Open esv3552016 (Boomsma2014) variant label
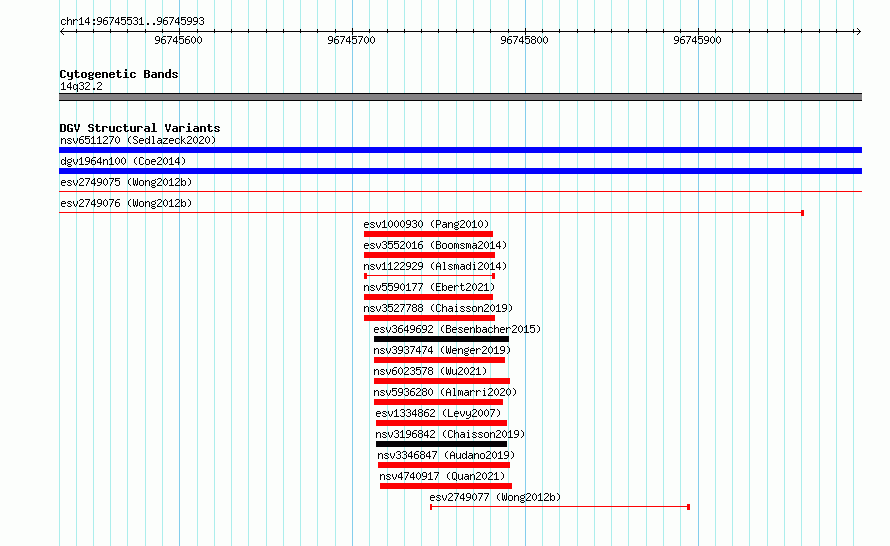 tap(435, 245)
